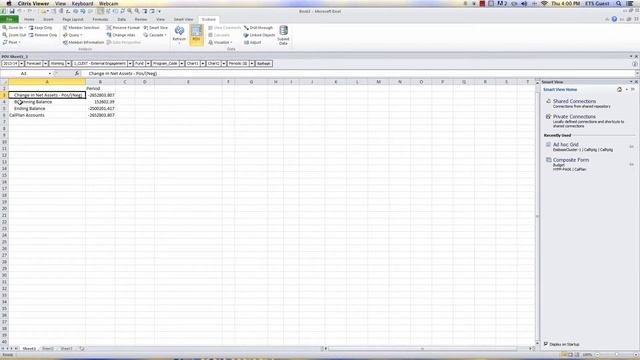Switch to the Sheet2 worksheet tab
This screenshot has width=640, height=360.
(48, 349)
